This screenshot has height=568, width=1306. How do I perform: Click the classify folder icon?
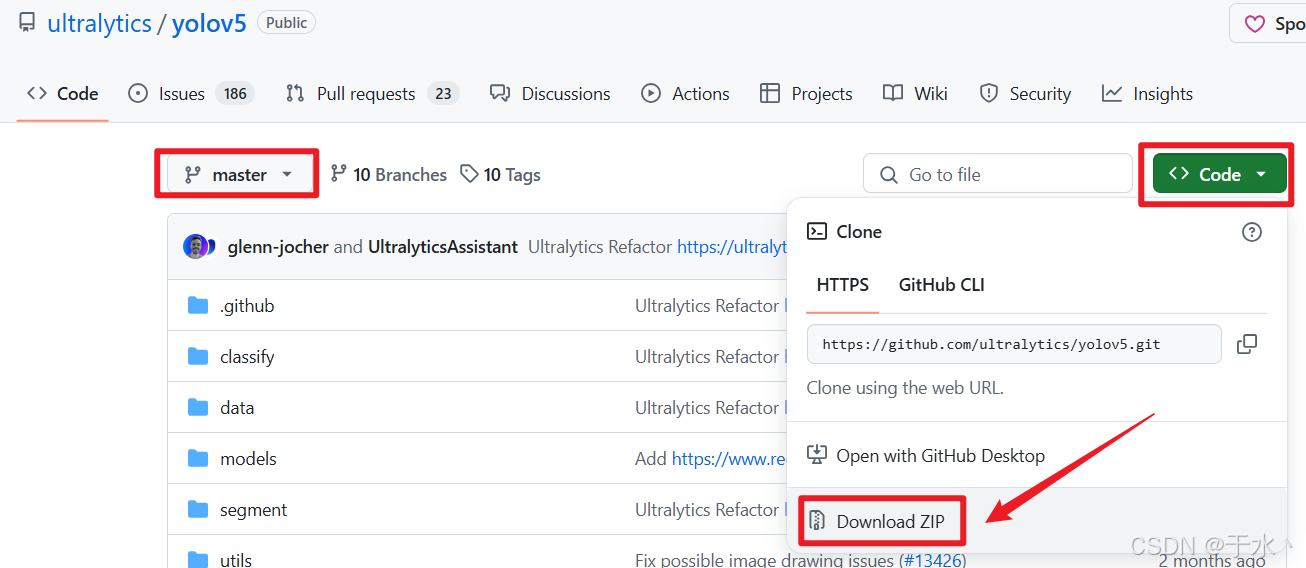coord(198,356)
